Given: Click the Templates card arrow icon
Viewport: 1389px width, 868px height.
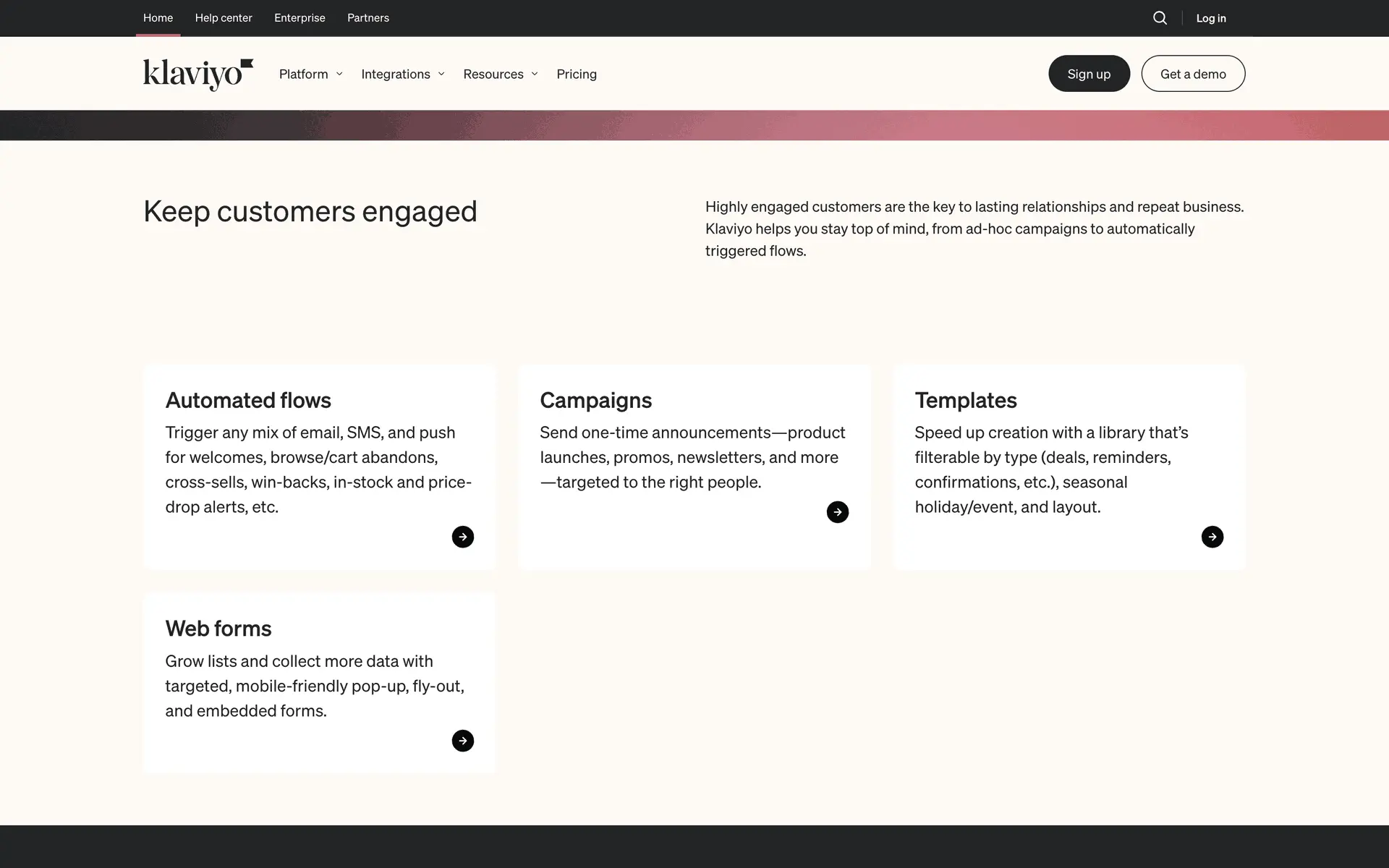Looking at the screenshot, I should (1212, 537).
